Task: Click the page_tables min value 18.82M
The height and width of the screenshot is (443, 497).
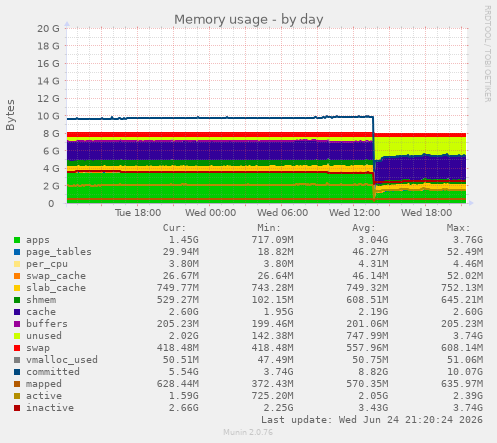Action: pos(275,252)
